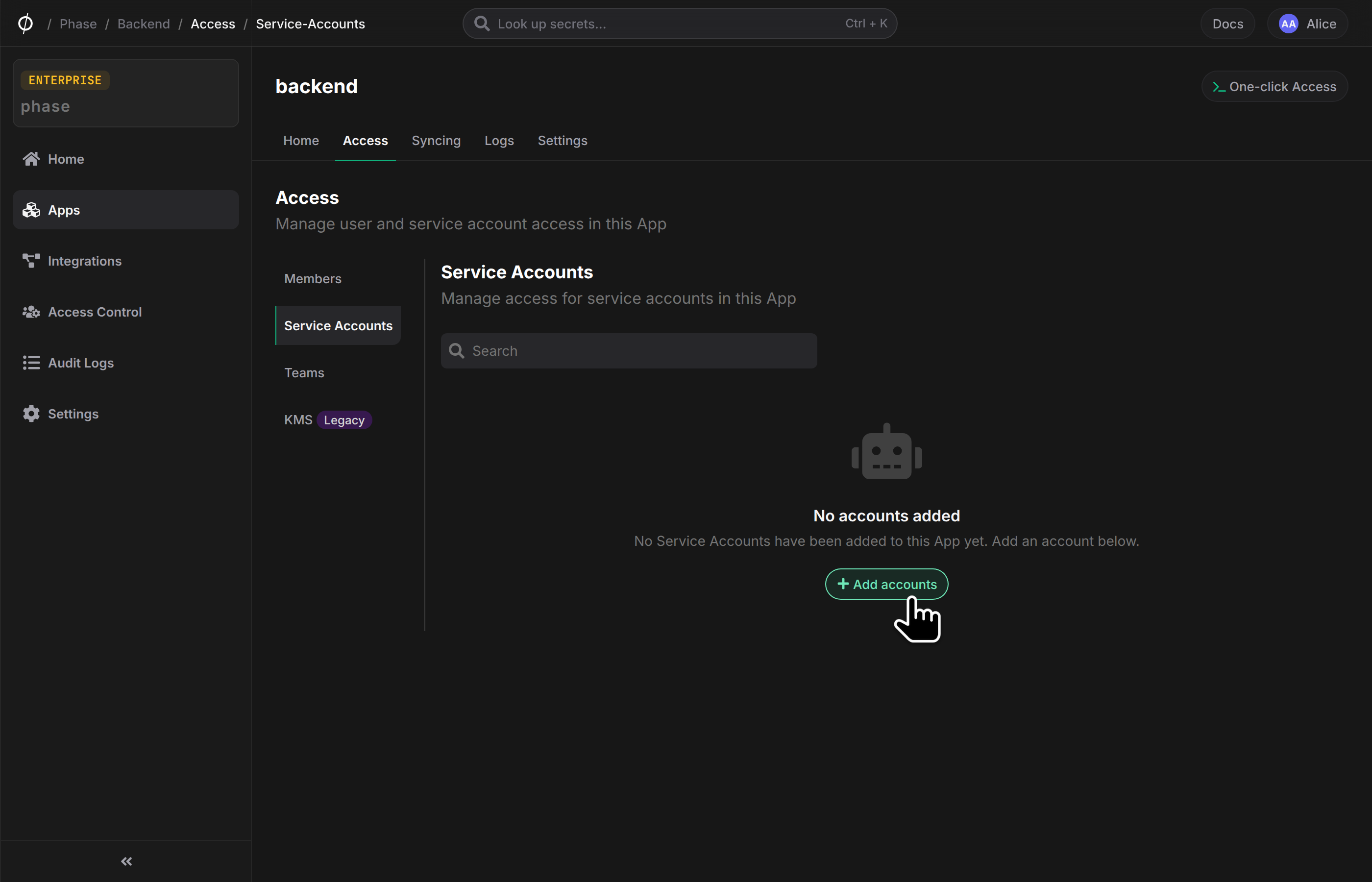Click 'Manage user and service account access' text

click(x=471, y=224)
